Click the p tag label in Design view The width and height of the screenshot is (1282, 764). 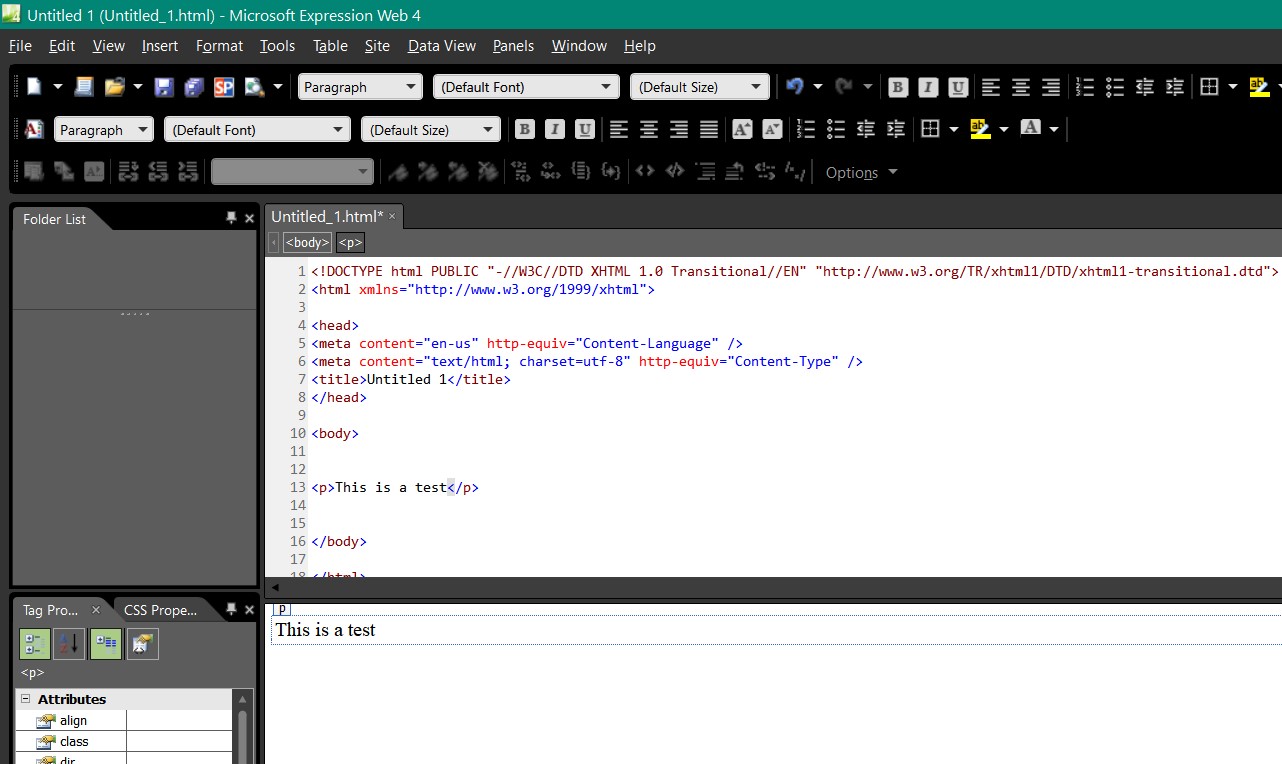tap(282, 608)
